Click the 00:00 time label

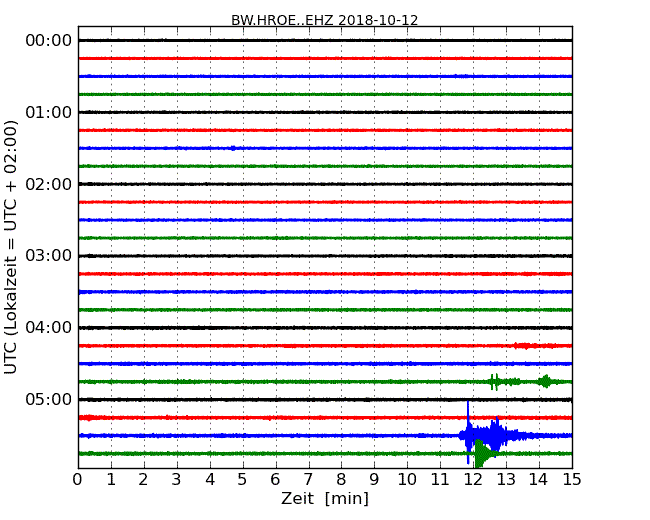point(49,41)
